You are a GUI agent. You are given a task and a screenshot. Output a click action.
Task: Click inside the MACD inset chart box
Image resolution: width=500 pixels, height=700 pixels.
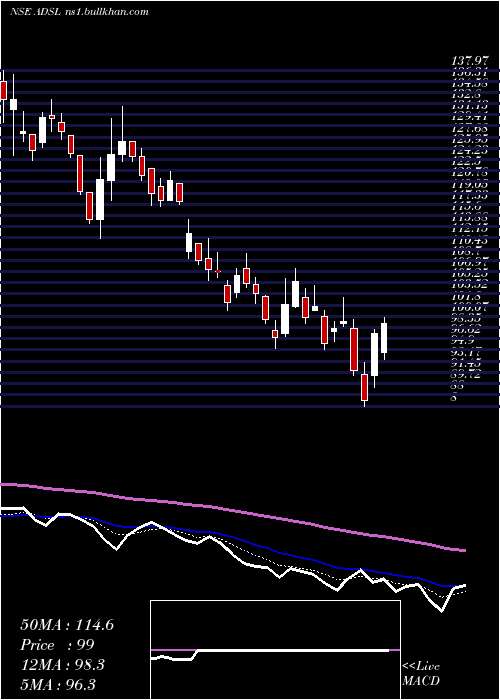275,650
